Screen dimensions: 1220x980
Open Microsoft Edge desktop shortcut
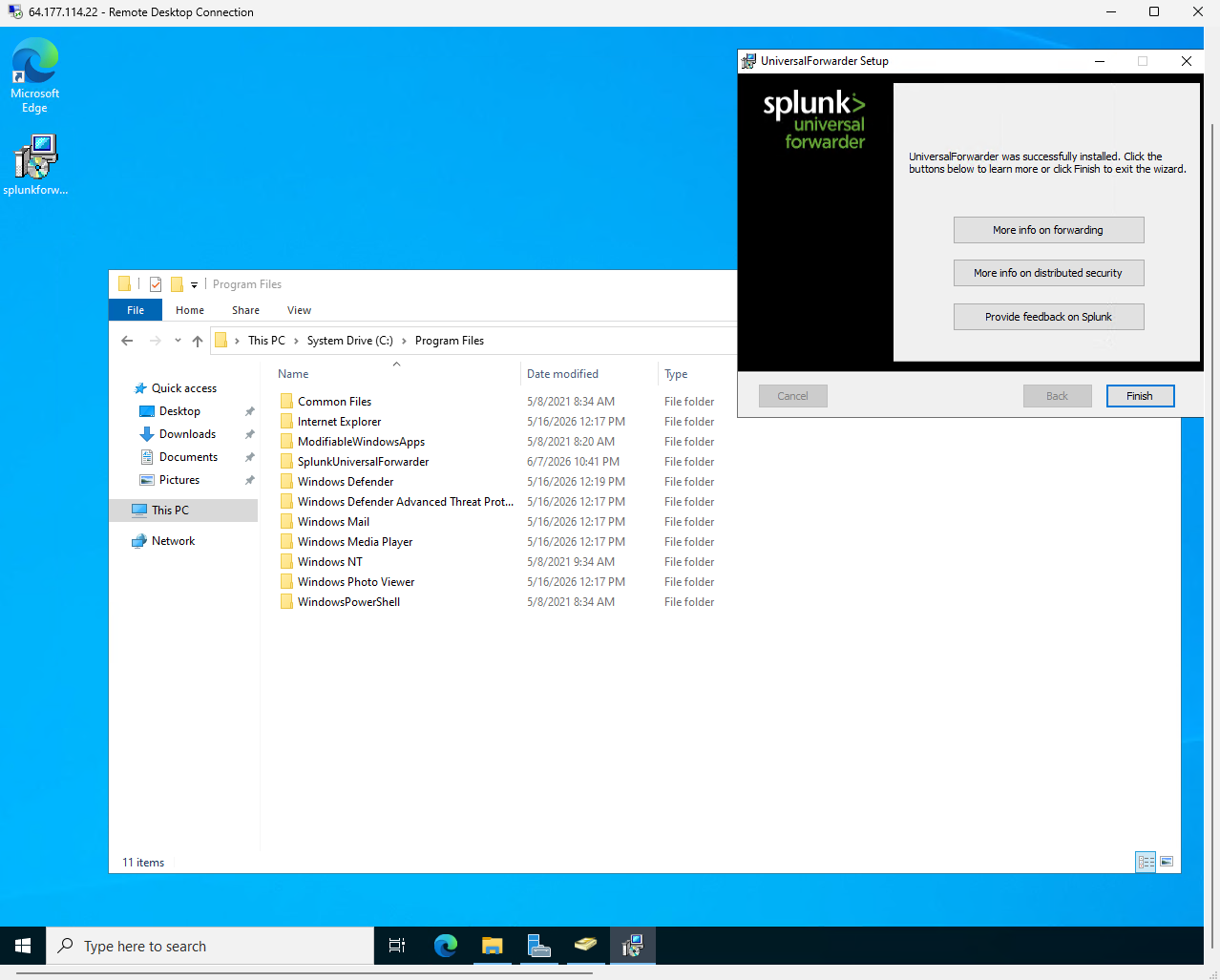pyautogui.click(x=35, y=75)
